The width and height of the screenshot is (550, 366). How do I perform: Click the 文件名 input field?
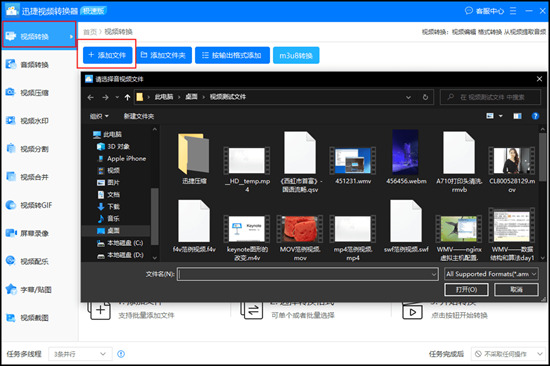(x=308, y=274)
